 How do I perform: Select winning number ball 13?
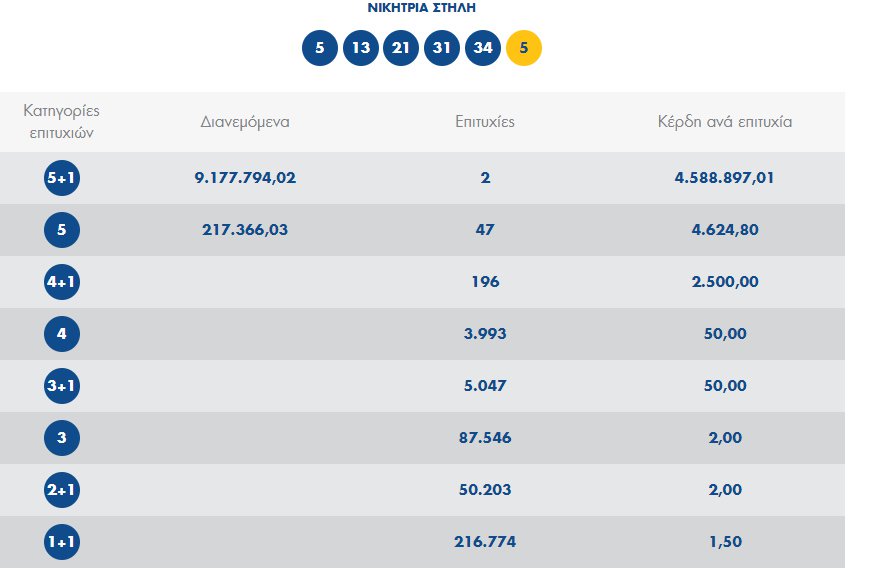361,48
